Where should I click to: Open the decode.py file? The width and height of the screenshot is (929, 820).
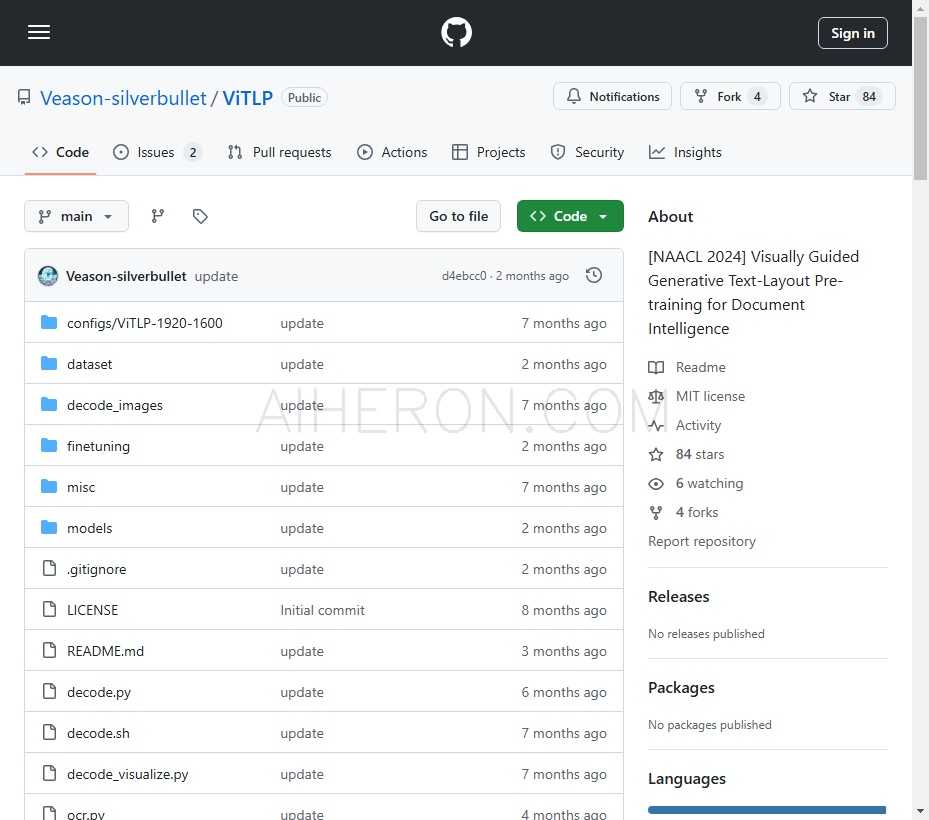99,692
